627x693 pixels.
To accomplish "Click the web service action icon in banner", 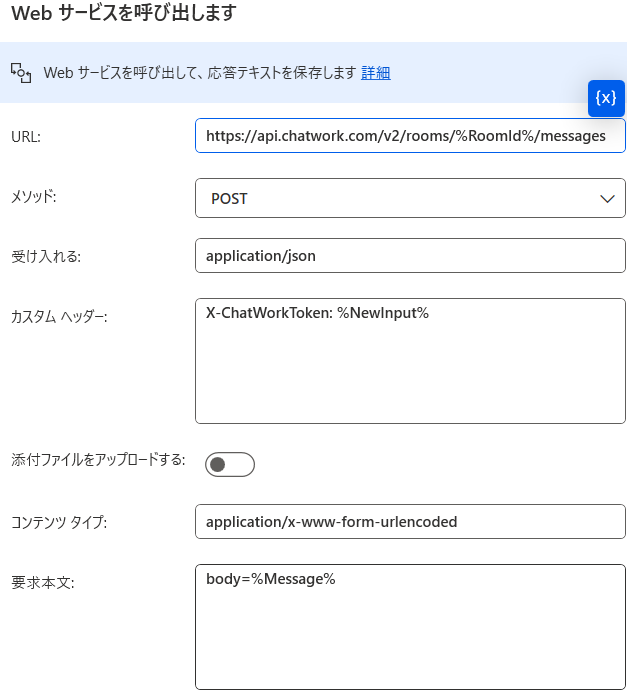I will click(21, 73).
